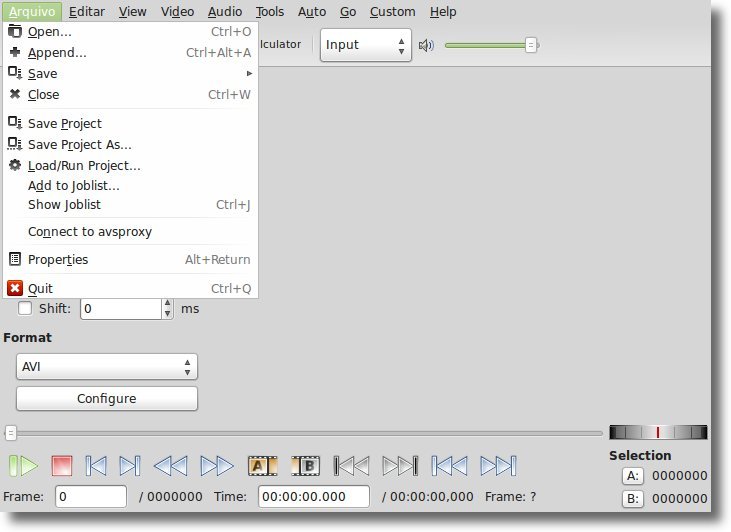Go to last frame icon
The height and width of the screenshot is (532, 731).
[498, 466]
